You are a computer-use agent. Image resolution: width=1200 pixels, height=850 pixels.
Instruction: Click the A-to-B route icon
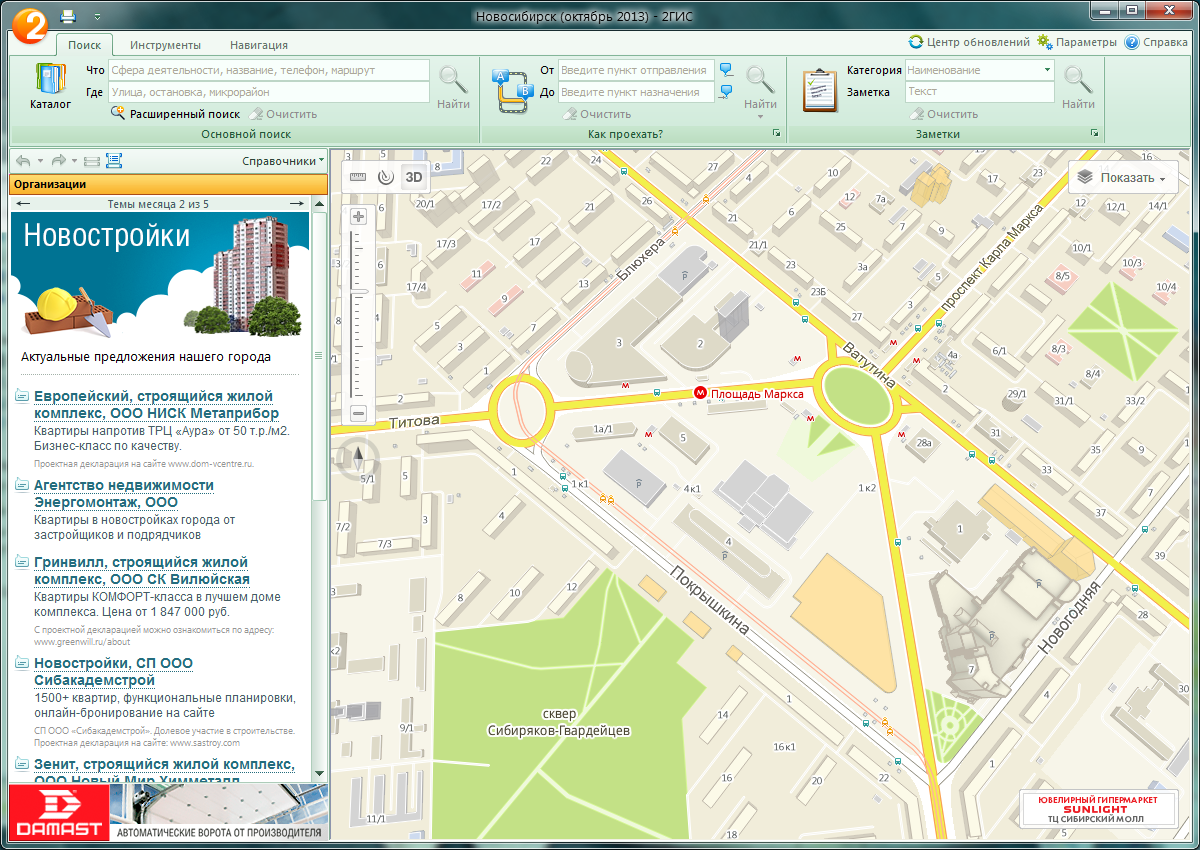[512, 91]
